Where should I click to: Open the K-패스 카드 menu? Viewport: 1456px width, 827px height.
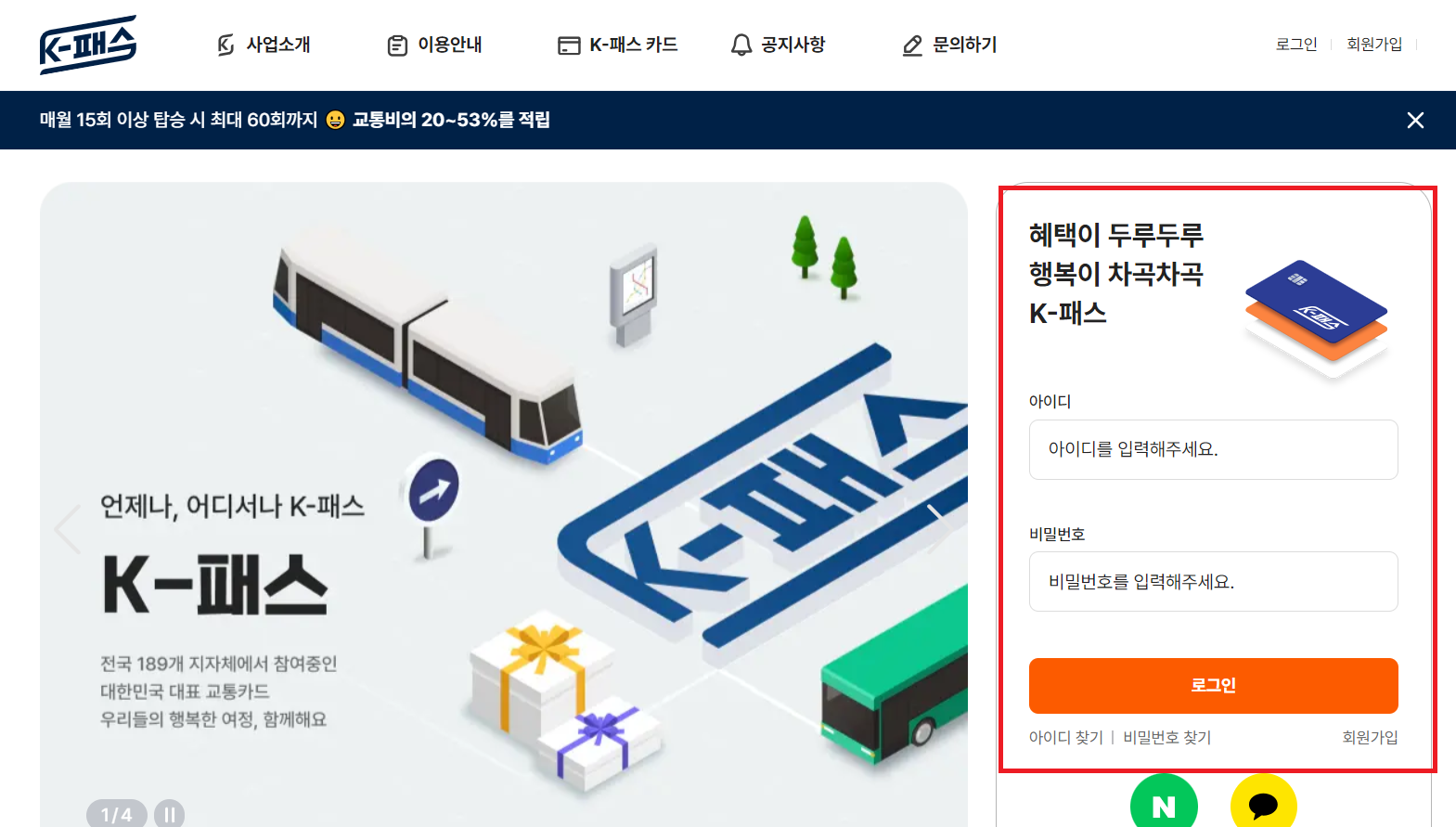617,45
